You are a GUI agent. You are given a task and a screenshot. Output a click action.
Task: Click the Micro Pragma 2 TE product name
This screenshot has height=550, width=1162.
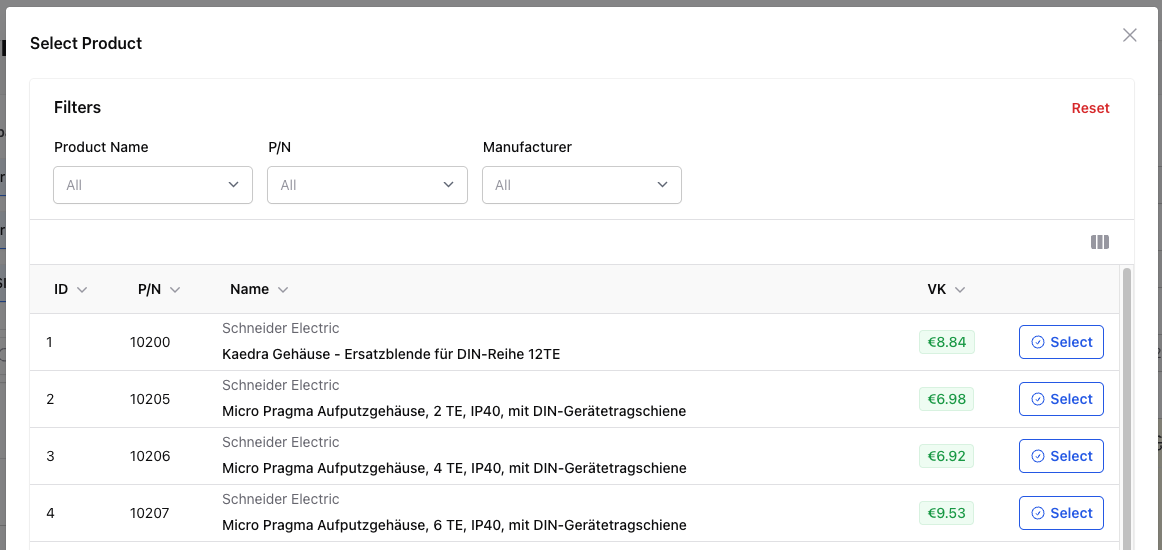point(453,411)
